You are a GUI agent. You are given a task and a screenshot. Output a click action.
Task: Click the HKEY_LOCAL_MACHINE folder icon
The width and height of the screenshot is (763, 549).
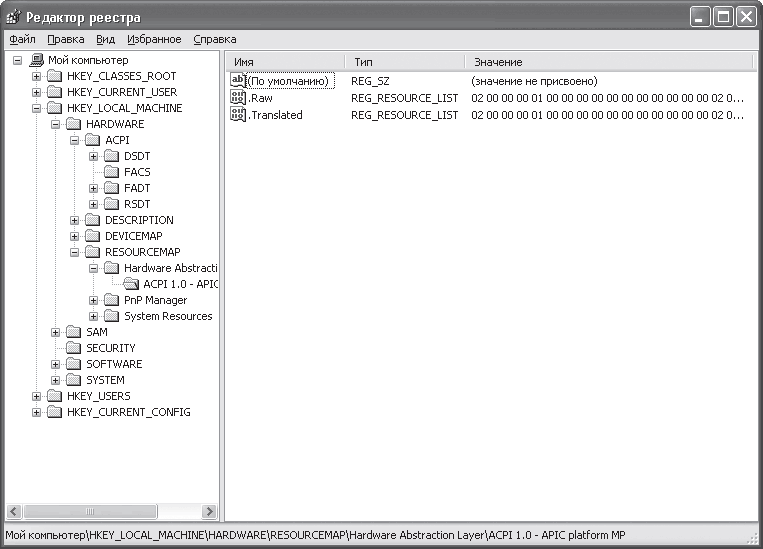pos(54,108)
